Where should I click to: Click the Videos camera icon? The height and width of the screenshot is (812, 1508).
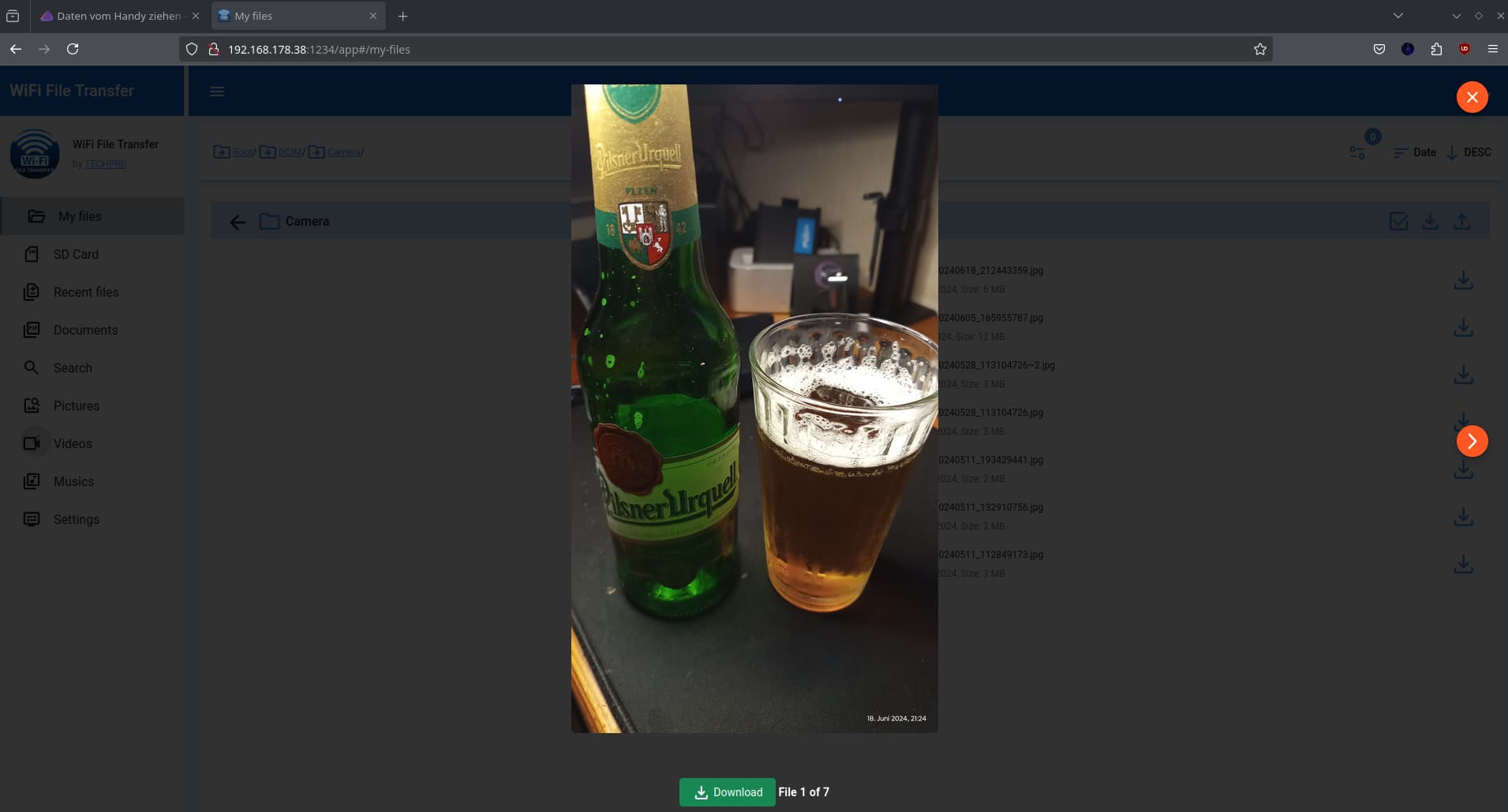pos(32,443)
